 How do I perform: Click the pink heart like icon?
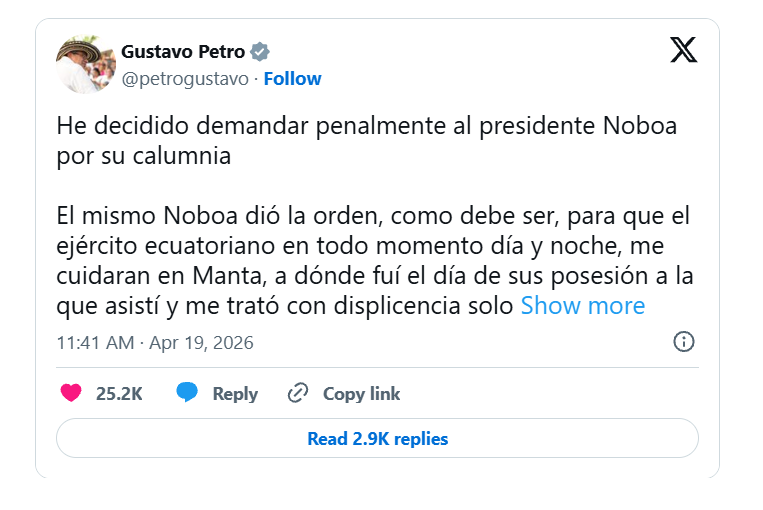pos(71,393)
